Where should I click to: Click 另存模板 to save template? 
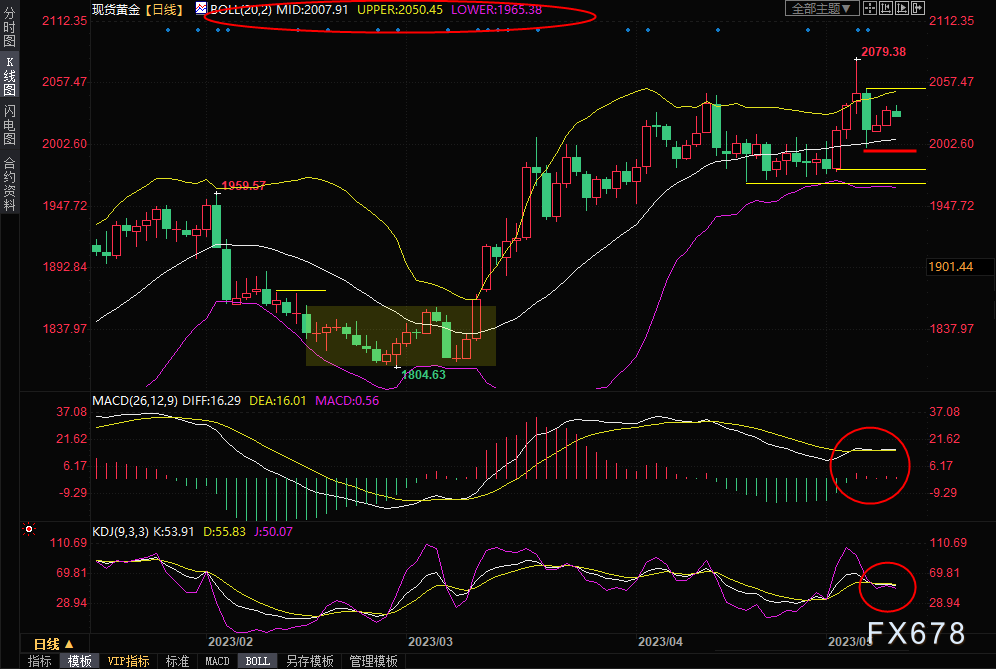tap(309, 661)
